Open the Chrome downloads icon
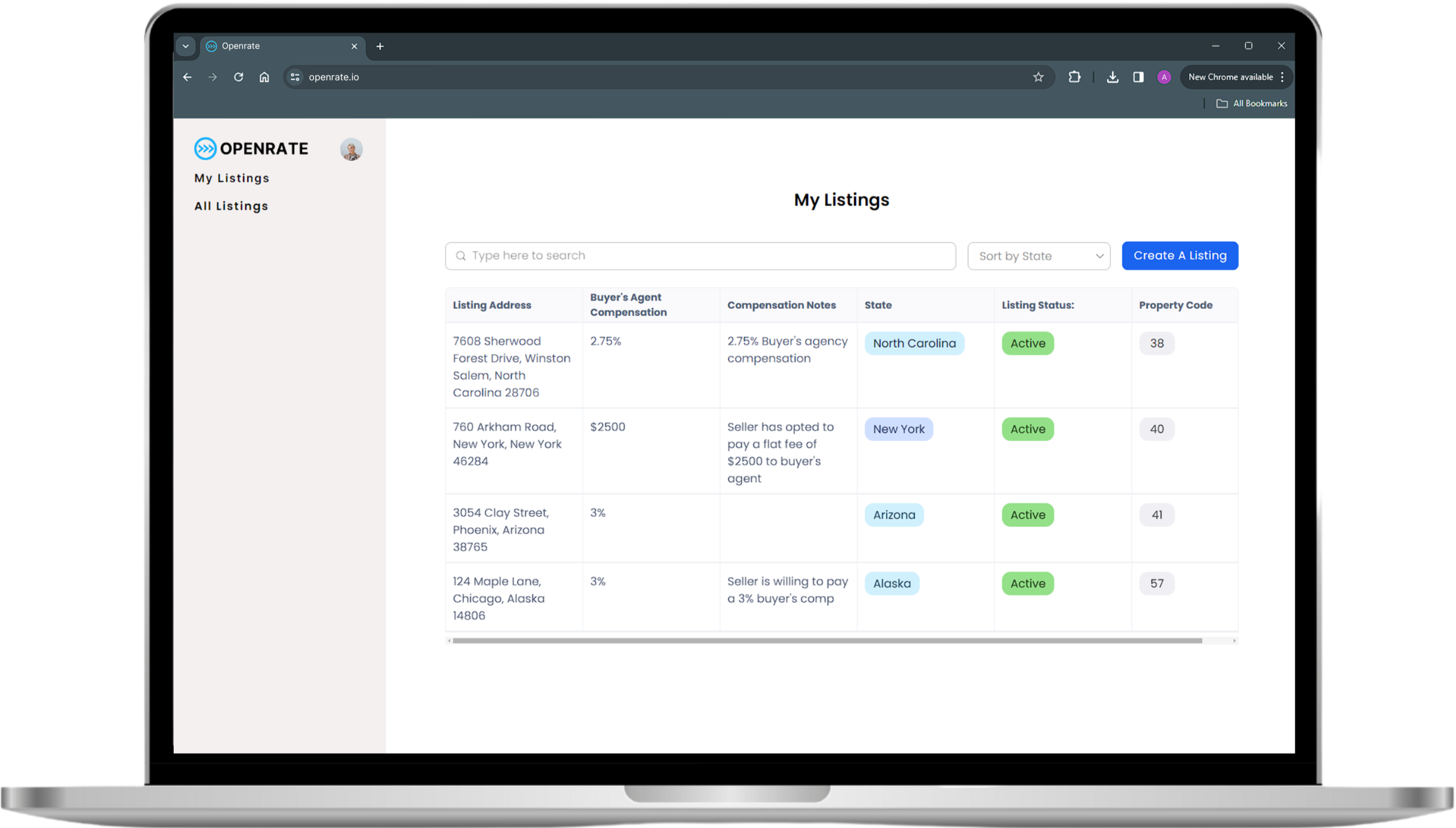 (1112, 77)
